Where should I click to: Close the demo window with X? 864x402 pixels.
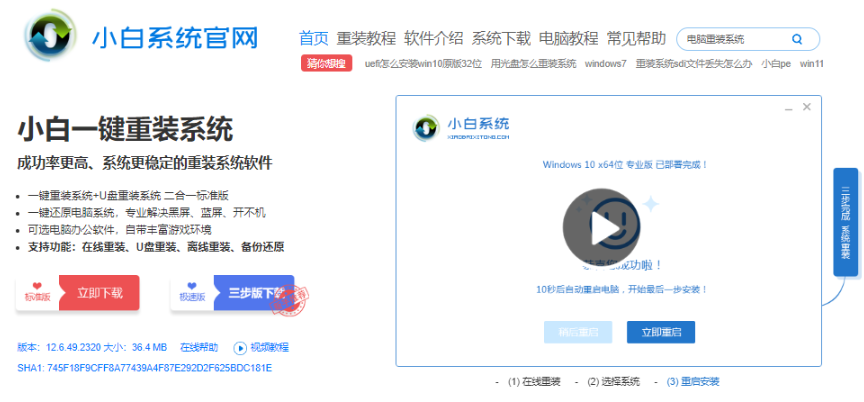(807, 107)
